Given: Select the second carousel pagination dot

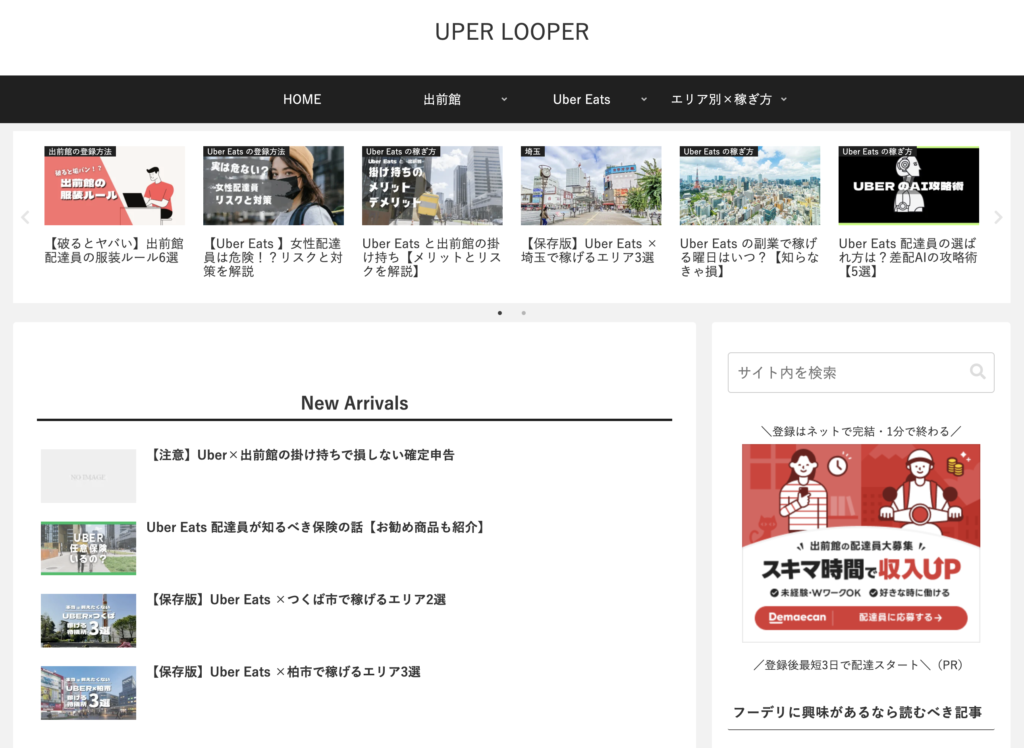Looking at the screenshot, I should tap(523, 313).
